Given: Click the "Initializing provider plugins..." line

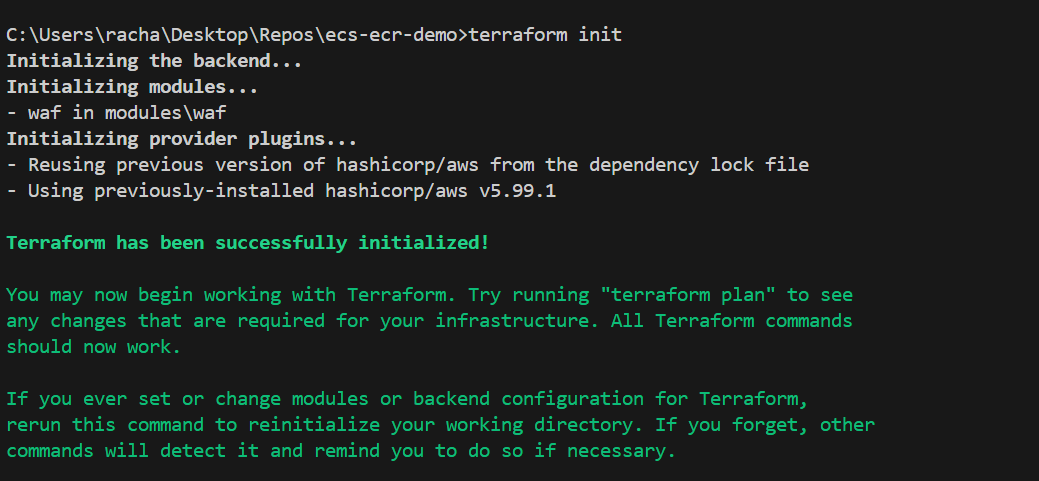Looking at the screenshot, I should 182,139.
